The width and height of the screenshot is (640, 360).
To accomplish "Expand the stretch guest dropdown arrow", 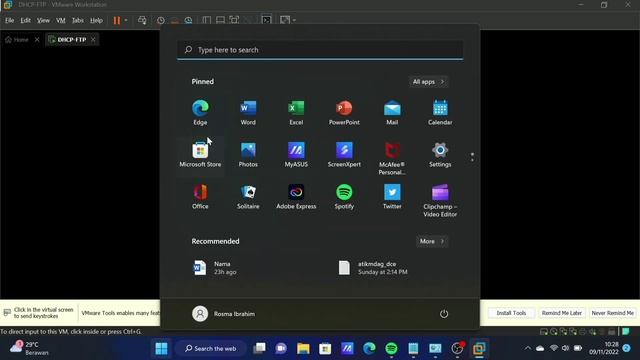I will (x=294, y=20).
